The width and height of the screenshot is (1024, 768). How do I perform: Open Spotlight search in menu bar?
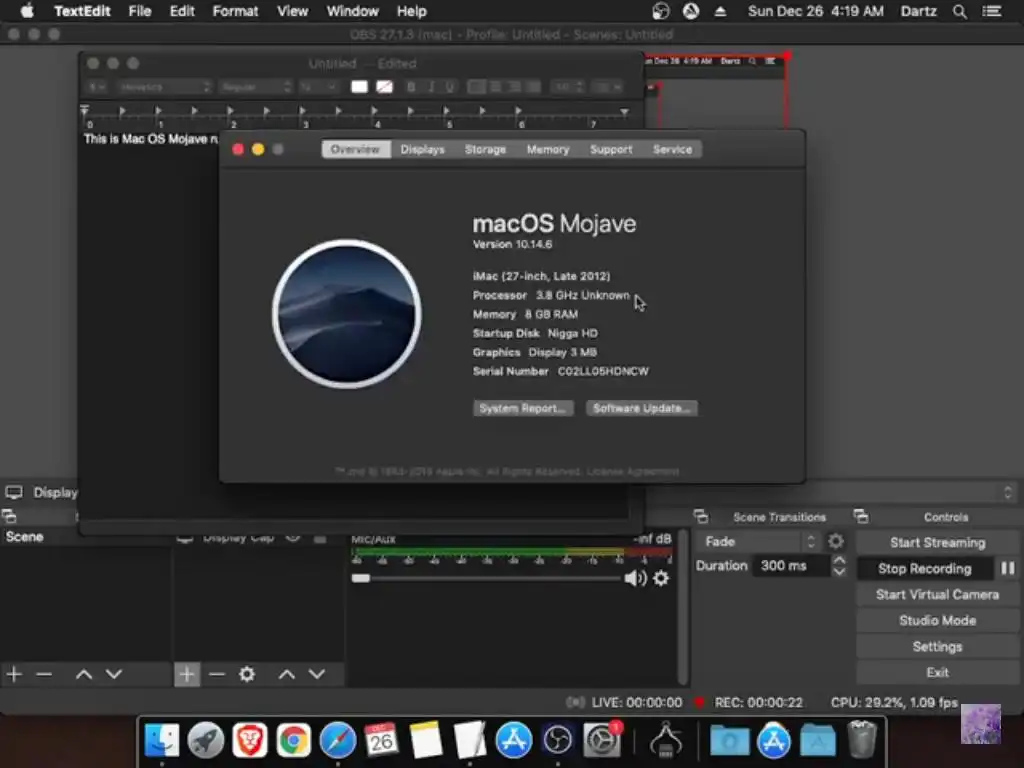pos(959,11)
